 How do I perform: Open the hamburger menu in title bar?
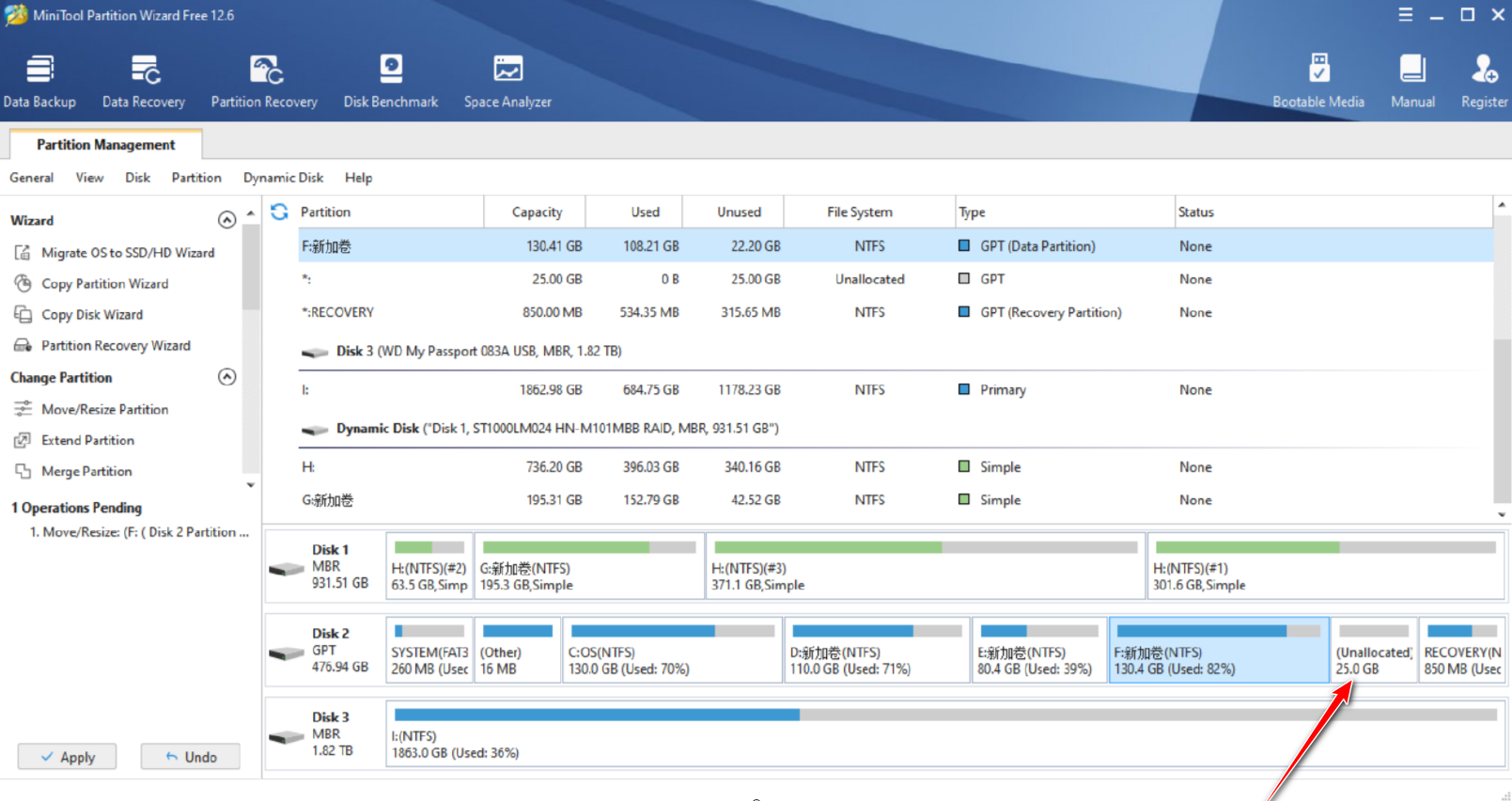point(1405,15)
